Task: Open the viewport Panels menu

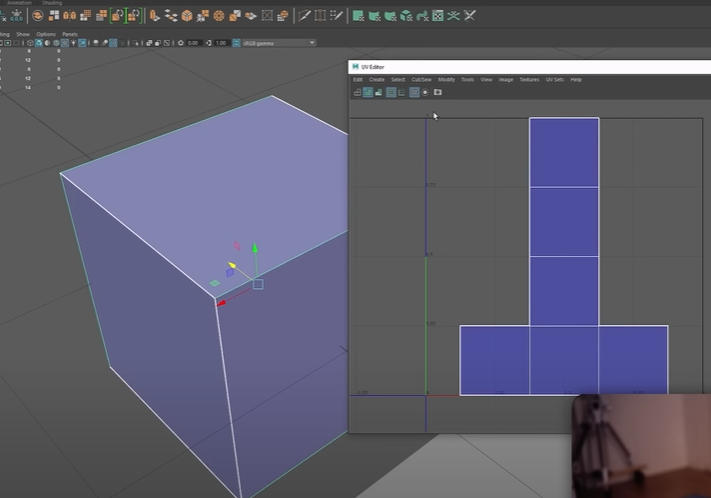Action: tap(70, 34)
